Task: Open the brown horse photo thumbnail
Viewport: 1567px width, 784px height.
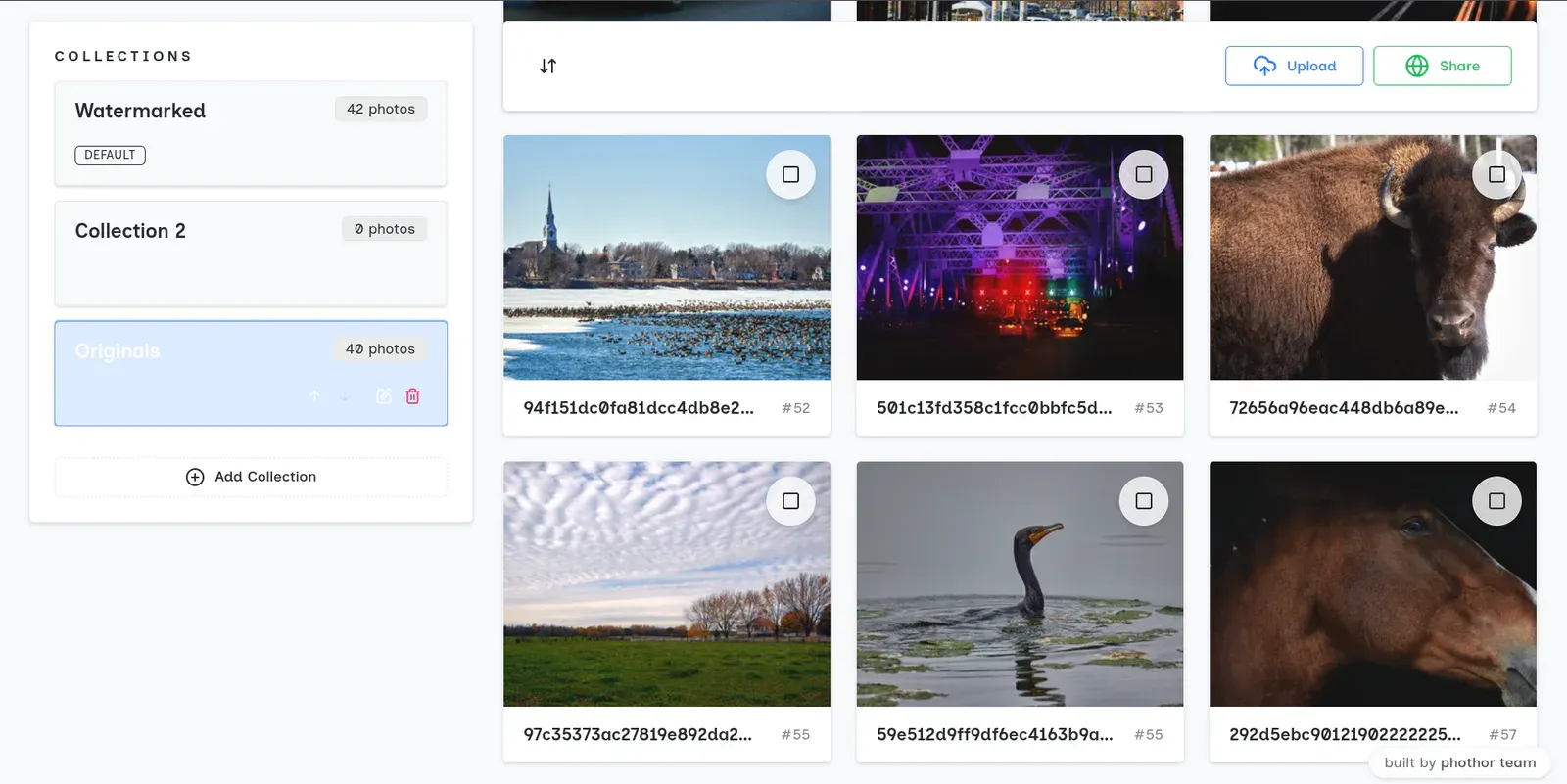Action: [x=1373, y=584]
